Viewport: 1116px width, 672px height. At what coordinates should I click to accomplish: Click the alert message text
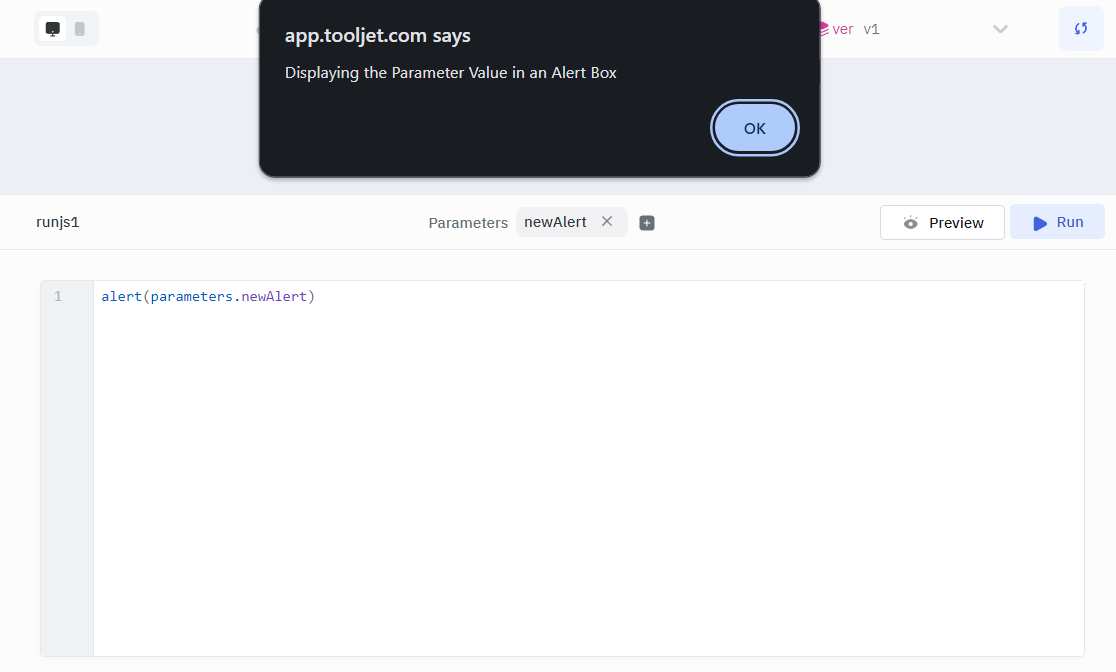pyautogui.click(x=450, y=73)
